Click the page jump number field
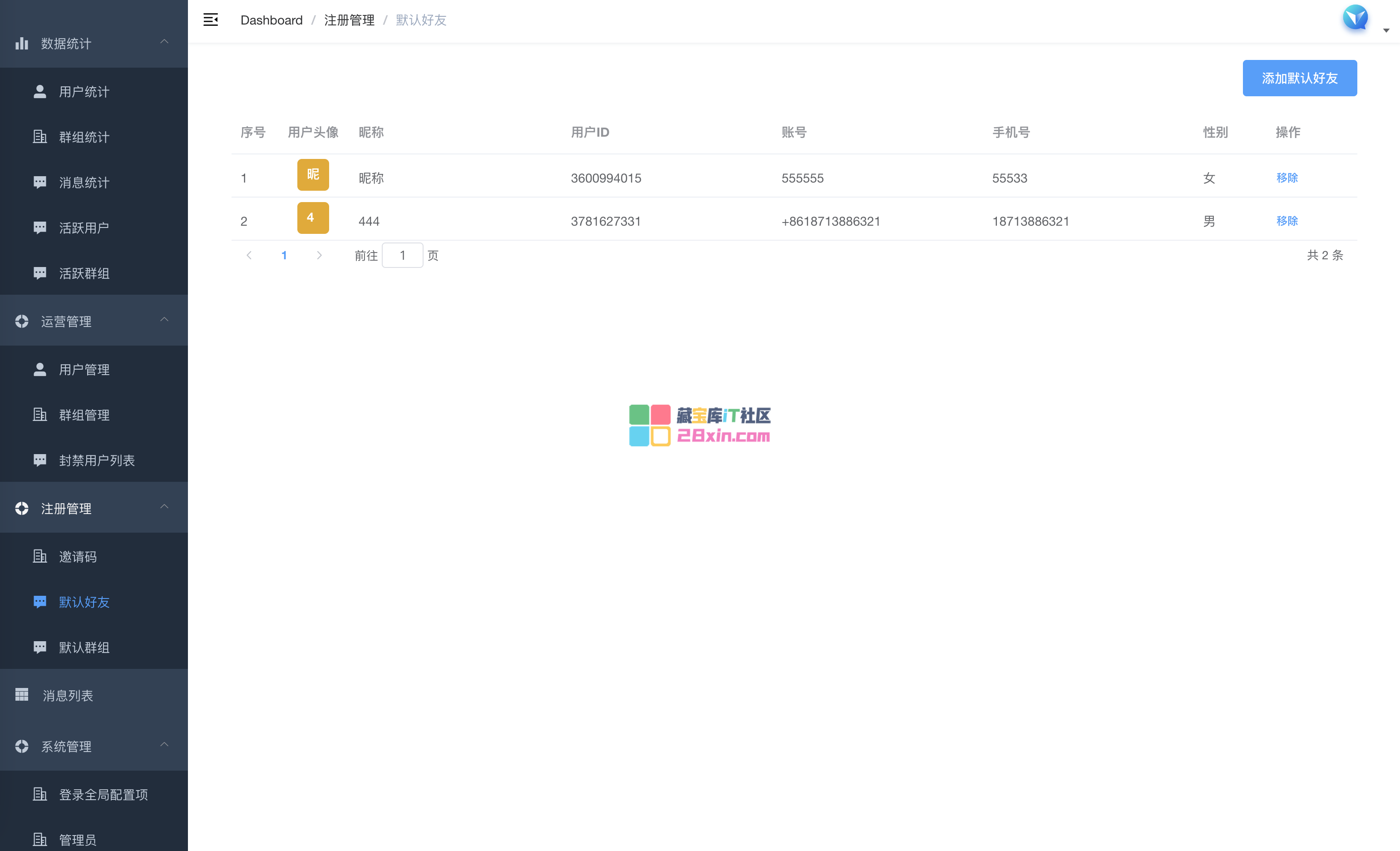 coord(402,255)
